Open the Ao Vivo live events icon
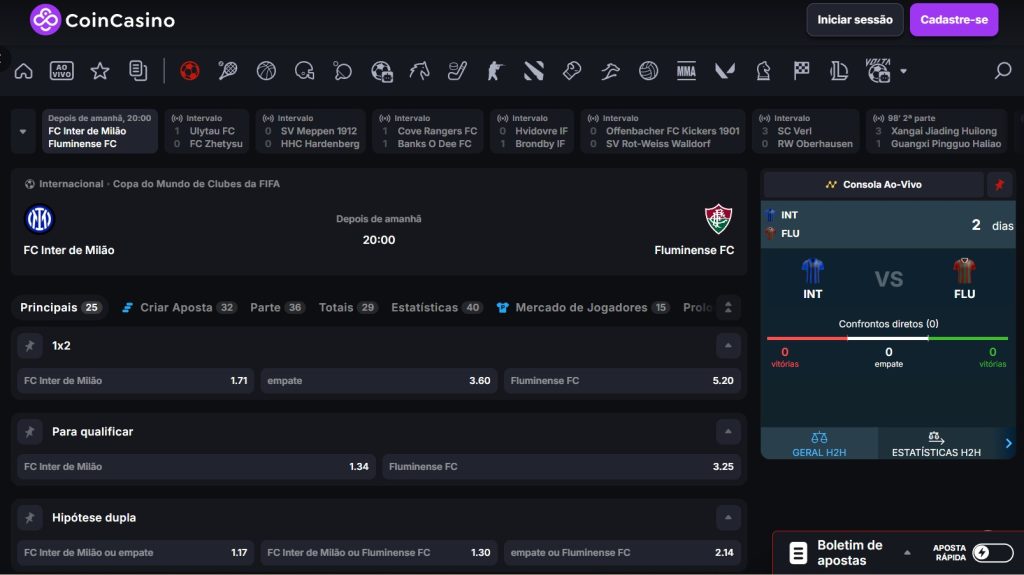Image resolution: width=1024 pixels, height=575 pixels. point(61,71)
